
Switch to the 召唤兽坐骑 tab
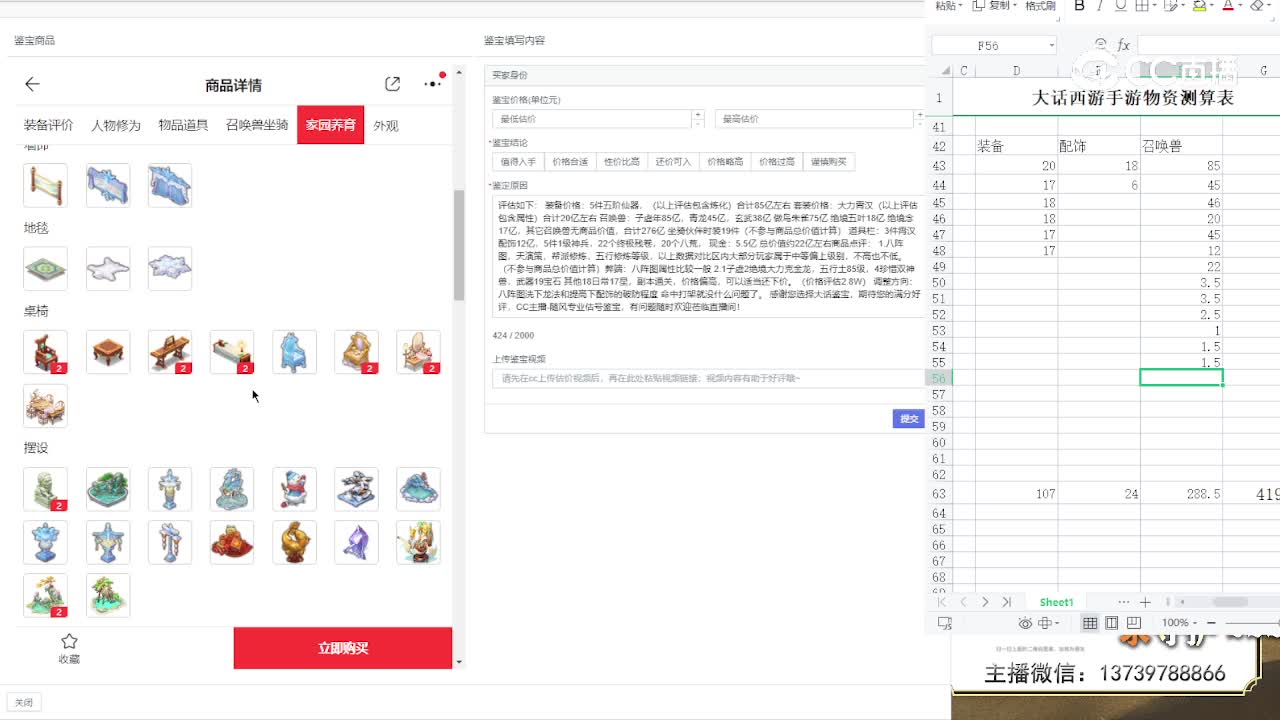tap(257, 125)
